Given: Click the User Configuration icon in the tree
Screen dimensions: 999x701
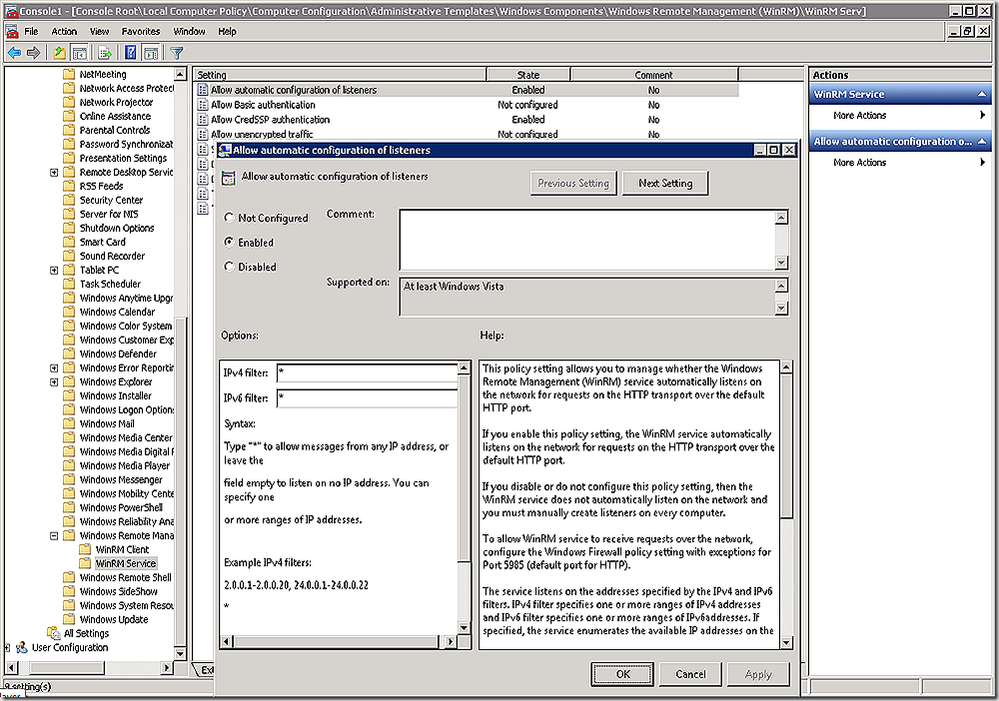Looking at the screenshot, I should point(22,647).
